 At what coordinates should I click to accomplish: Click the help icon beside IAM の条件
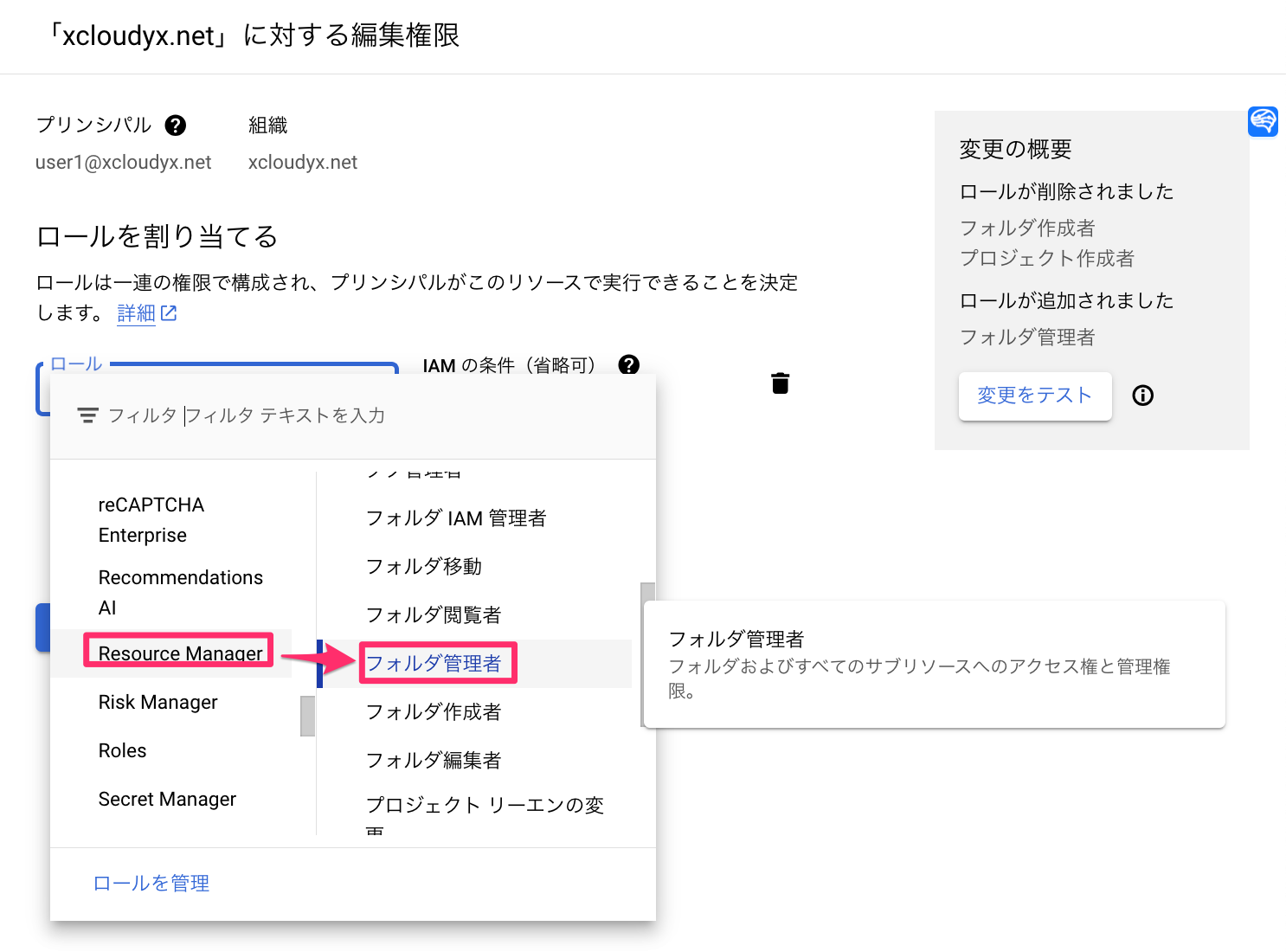point(629,365)
